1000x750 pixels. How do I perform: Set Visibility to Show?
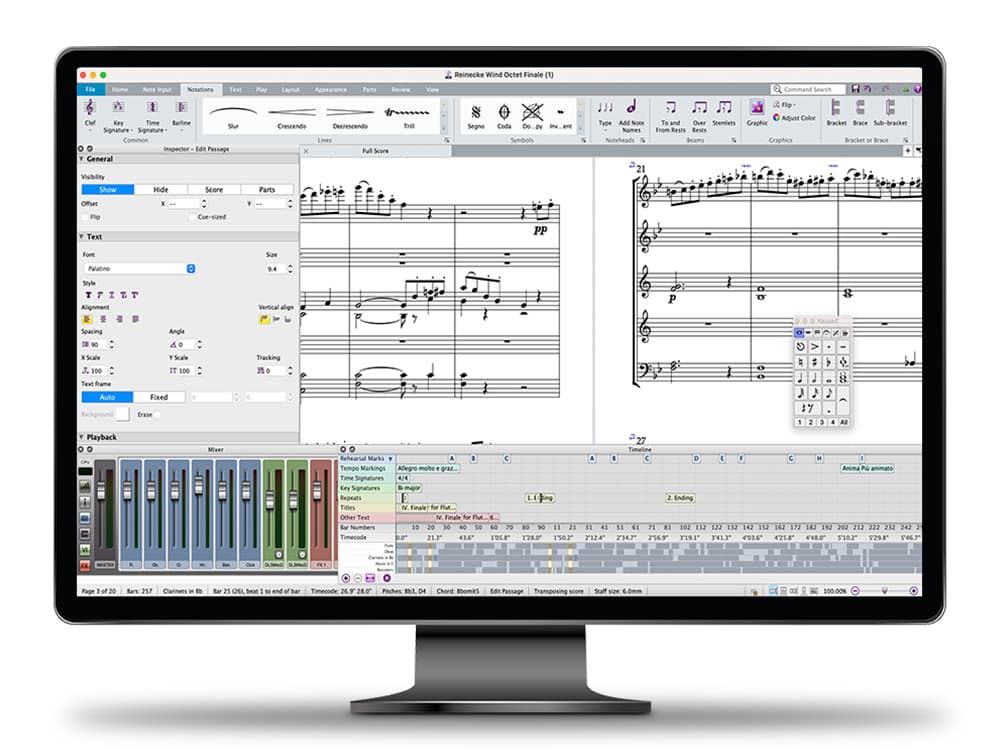[108, 189]
